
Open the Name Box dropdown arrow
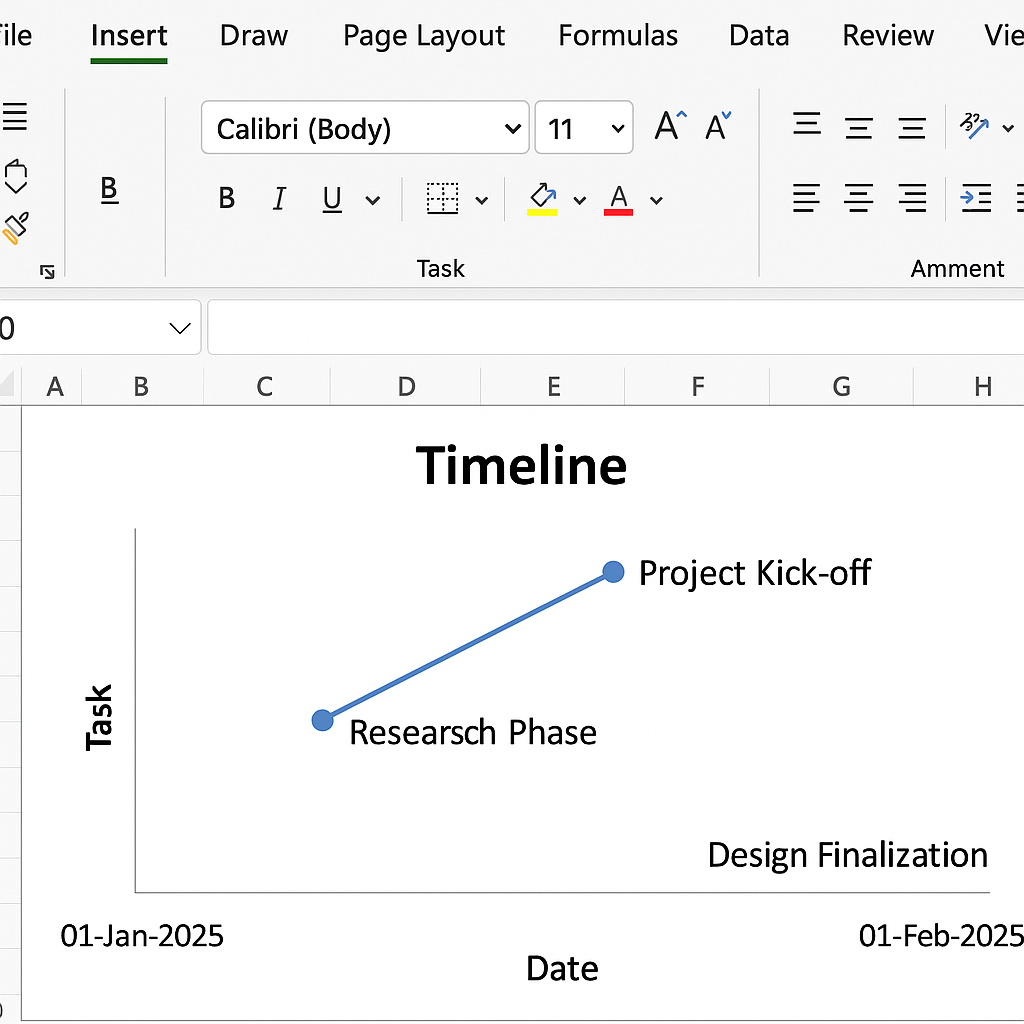click(180, 328)
